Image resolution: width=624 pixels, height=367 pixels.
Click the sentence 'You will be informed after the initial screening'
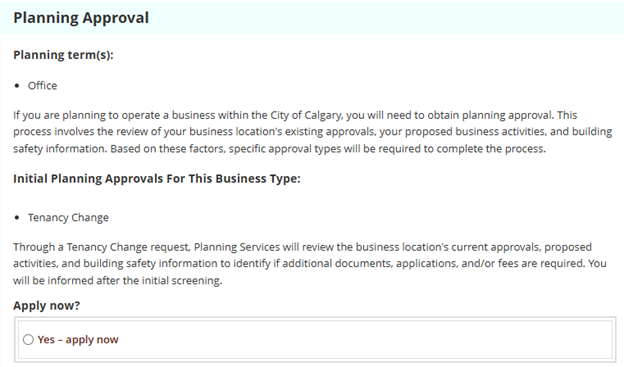click(117, 280)
